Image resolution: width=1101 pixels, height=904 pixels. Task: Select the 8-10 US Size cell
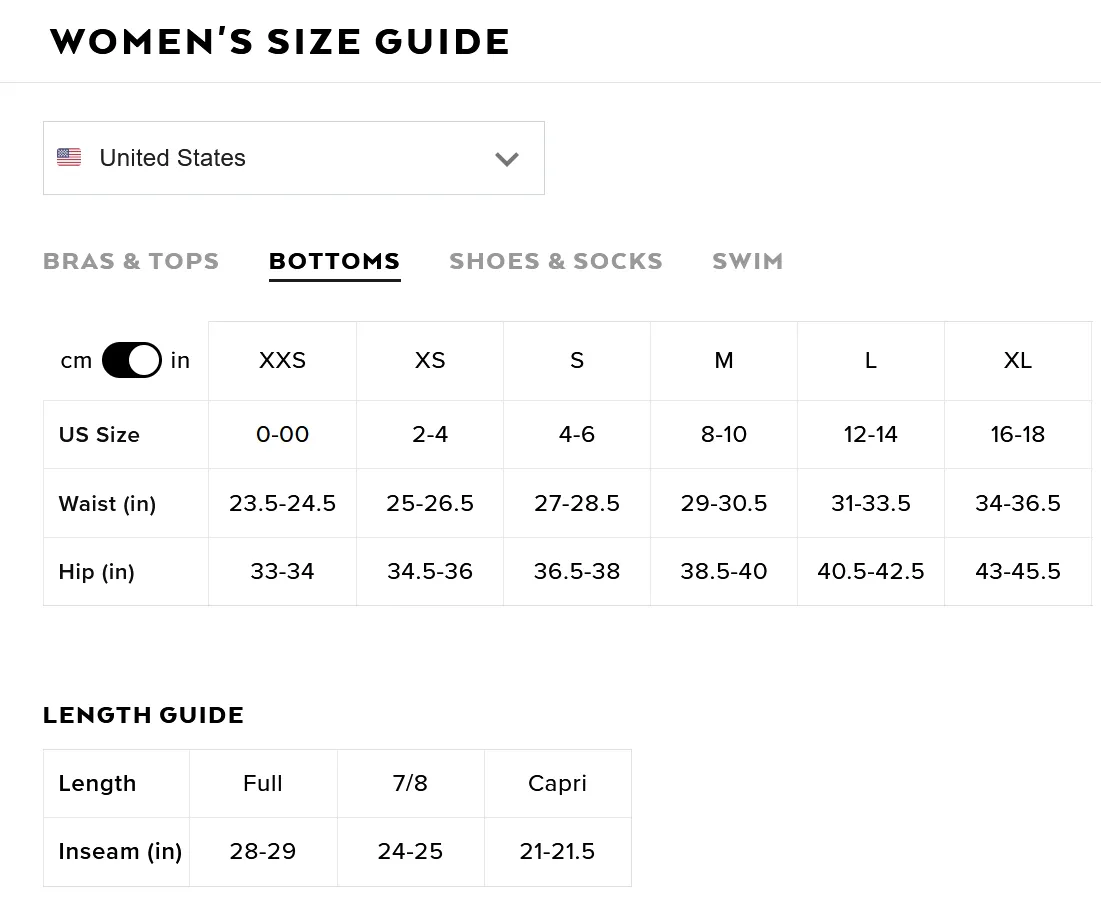tap(724, 434)
